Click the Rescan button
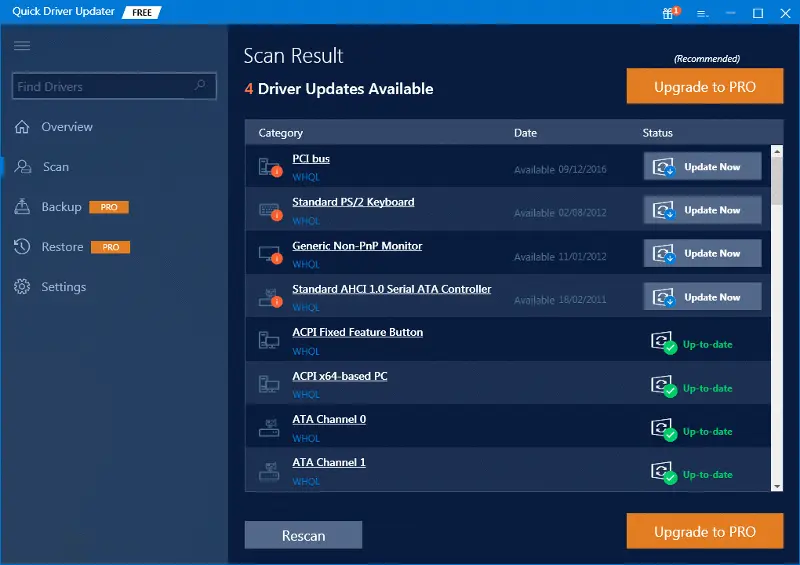 (x=303, y=535)
